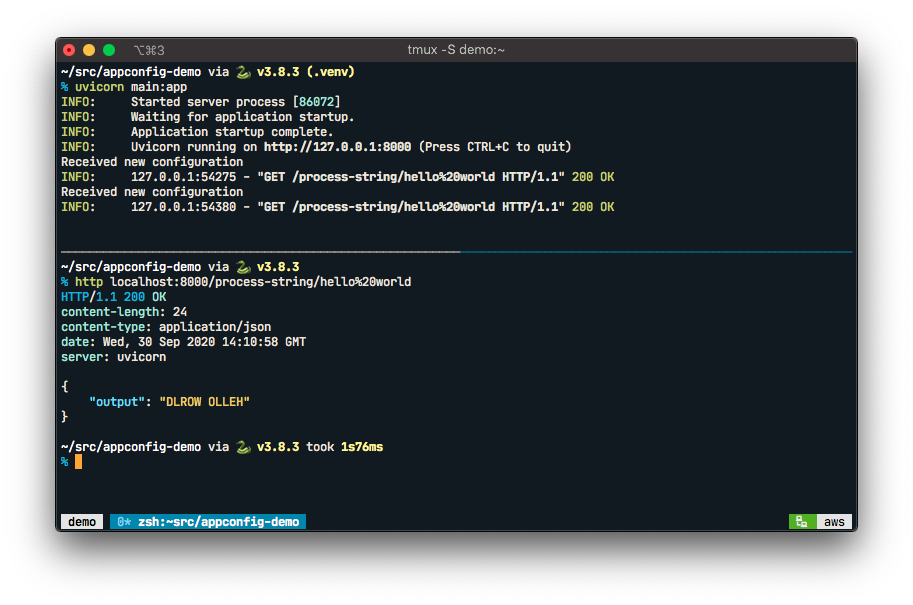Select the demo session name in tmux bar

point(81,521)
